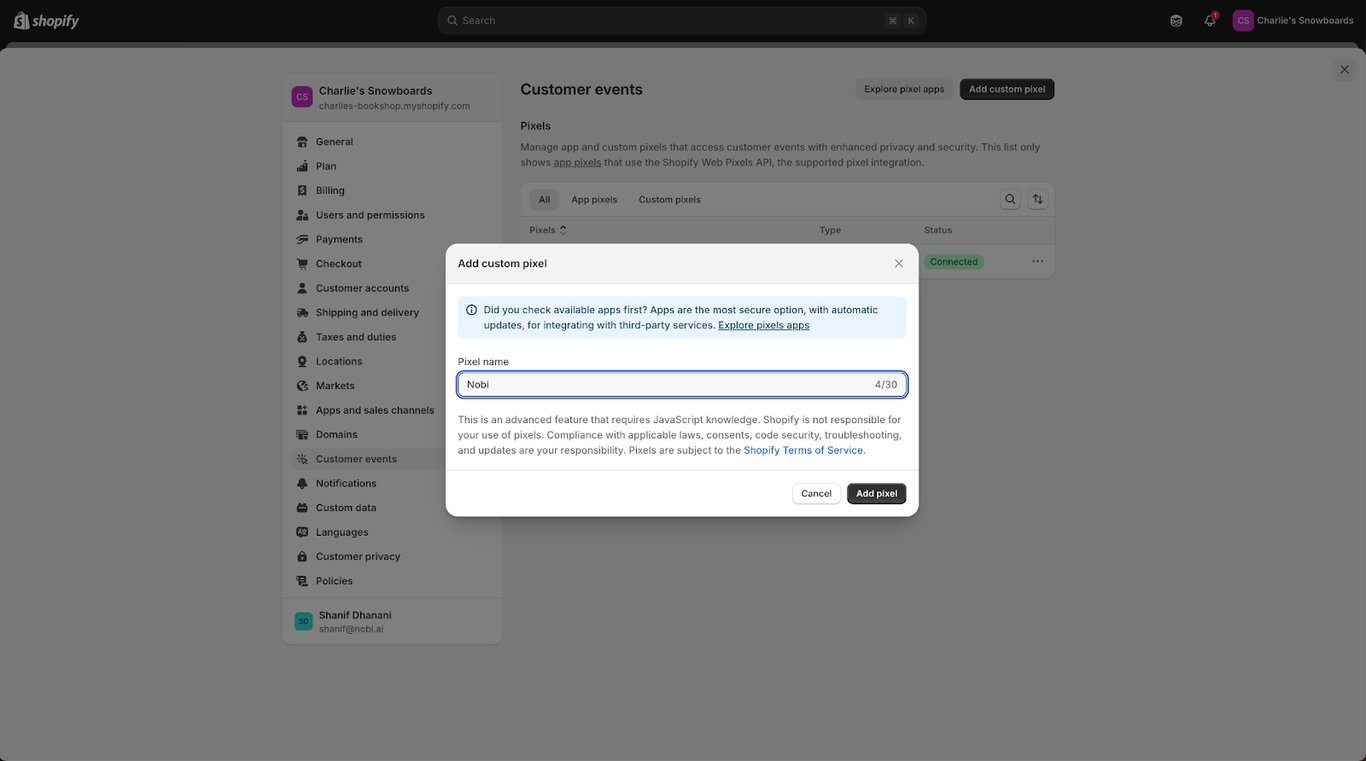Open the three-dot menu on the Connected row
Viewport: 1366px width, 761px height.
1037,262
